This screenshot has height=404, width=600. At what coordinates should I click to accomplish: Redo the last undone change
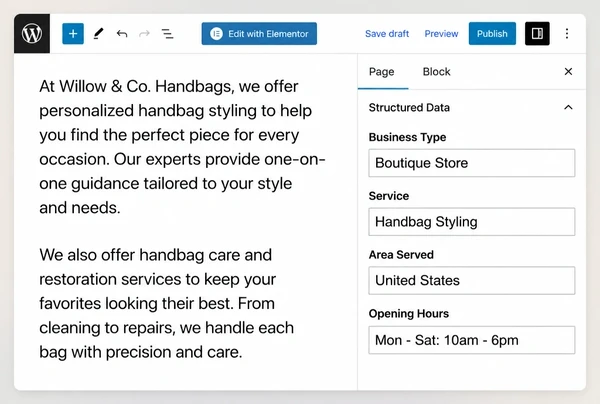tap(144, 34)
